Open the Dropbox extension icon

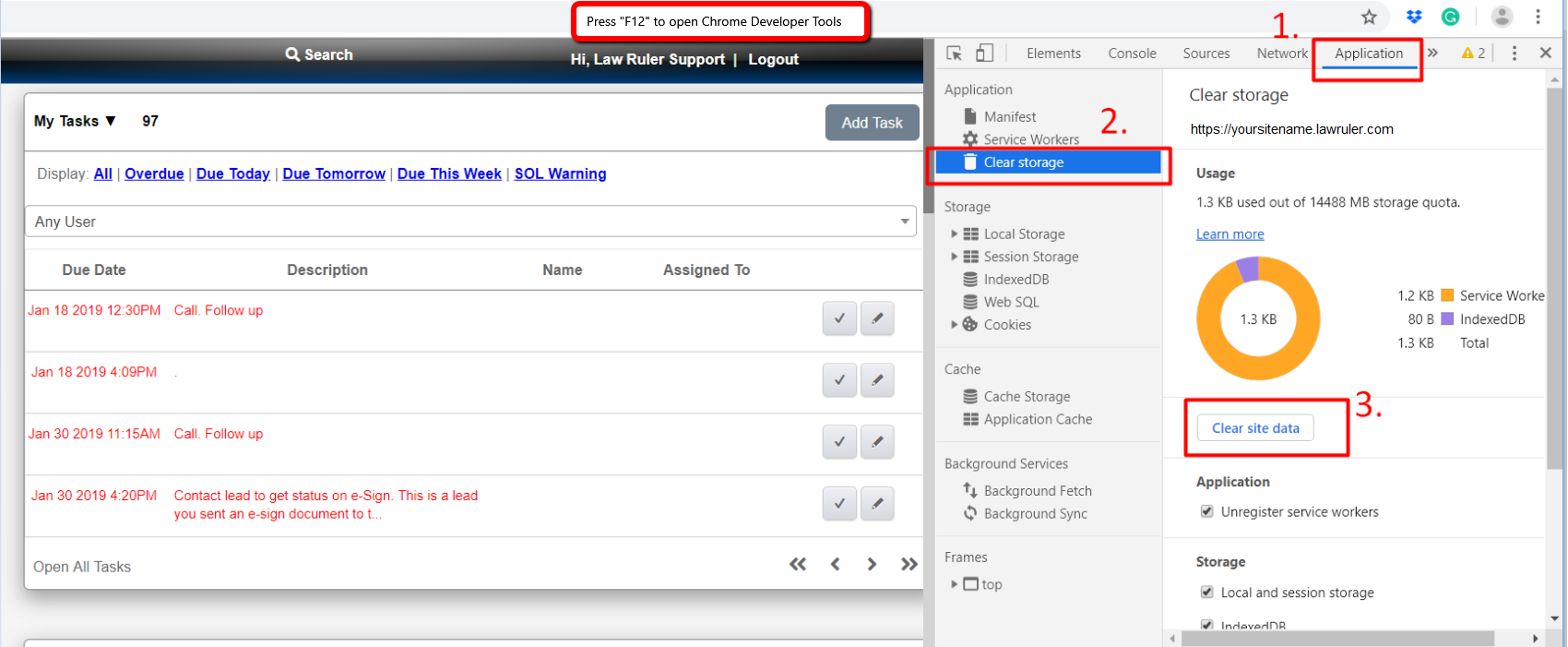point(1414,17)
